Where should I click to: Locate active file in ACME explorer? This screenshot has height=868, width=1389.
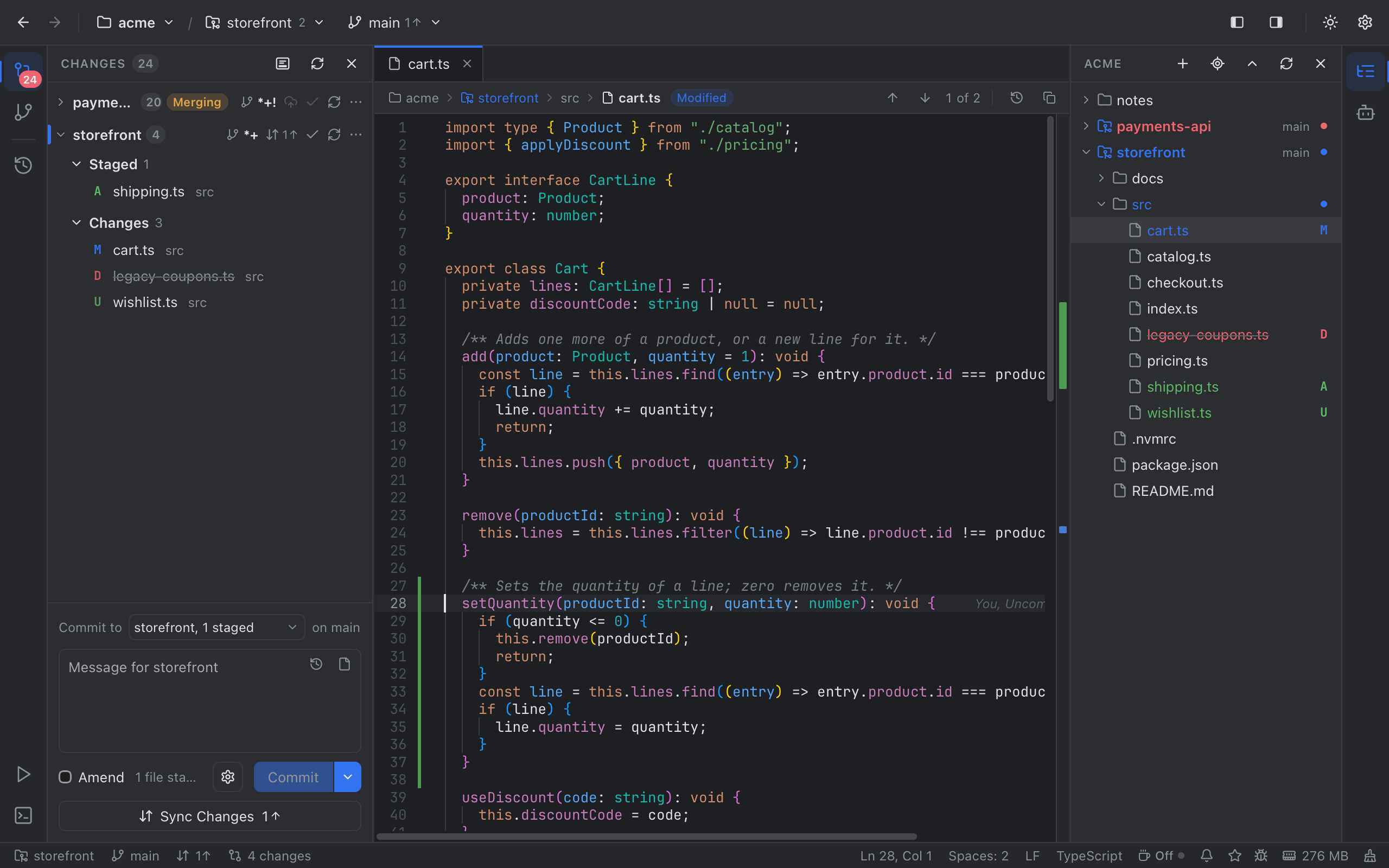1218,63
